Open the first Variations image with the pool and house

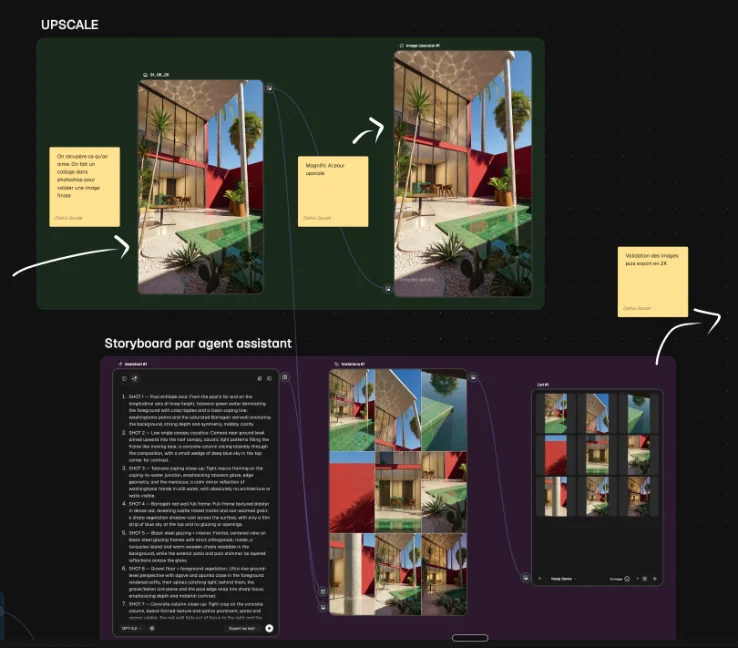click(x=352, y=410)
